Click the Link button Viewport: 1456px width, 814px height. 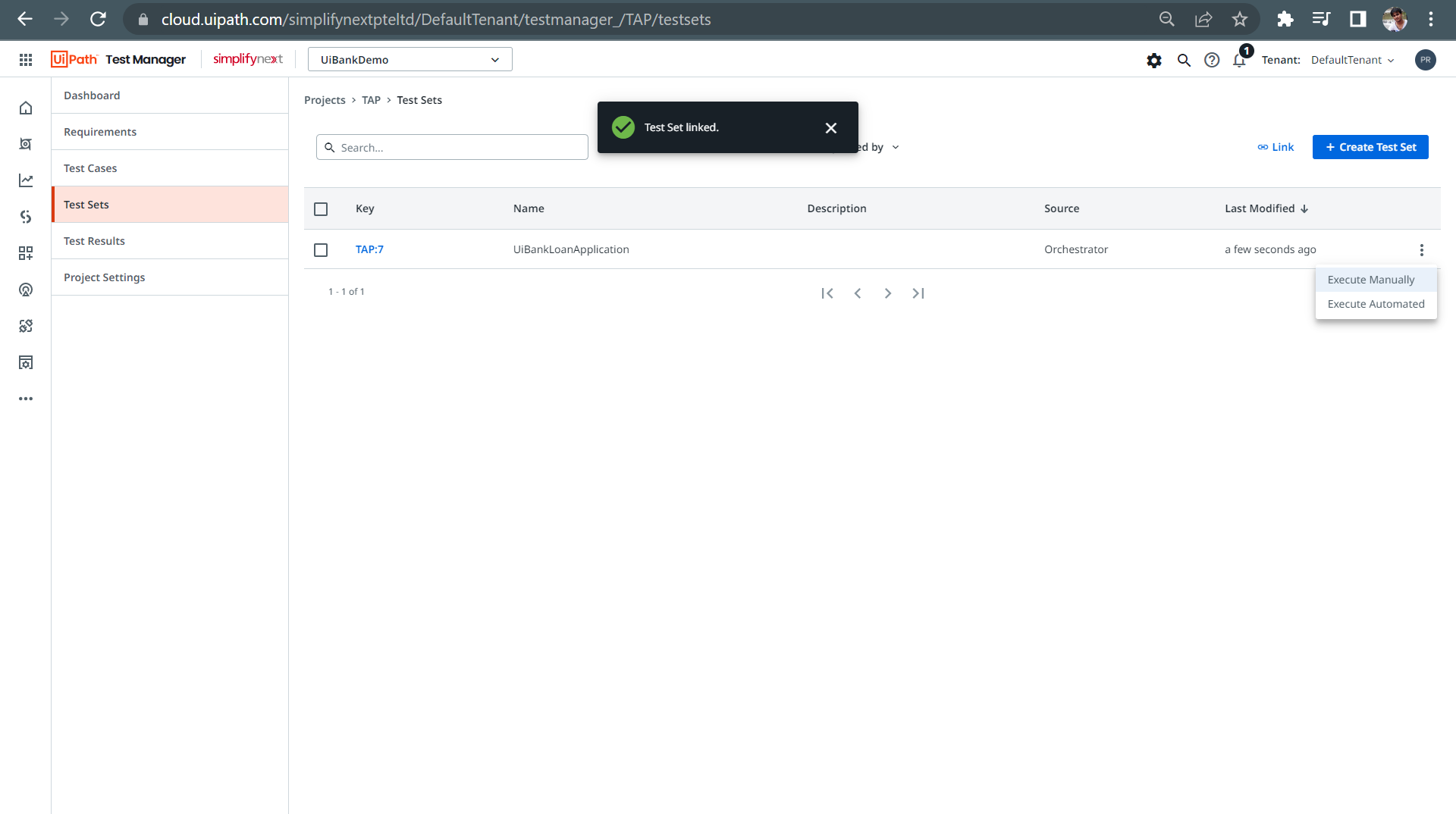coord(1276,147)
